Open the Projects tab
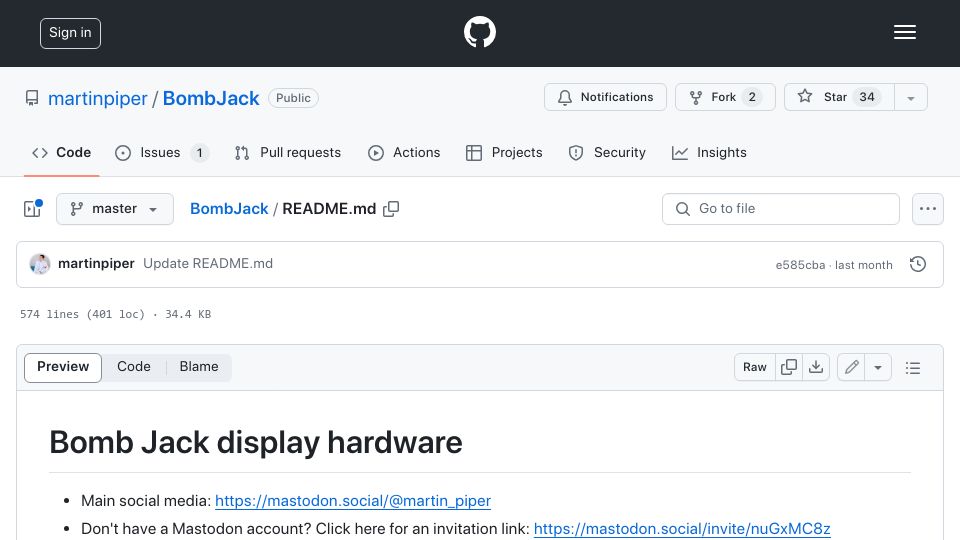 pos(504,152)
